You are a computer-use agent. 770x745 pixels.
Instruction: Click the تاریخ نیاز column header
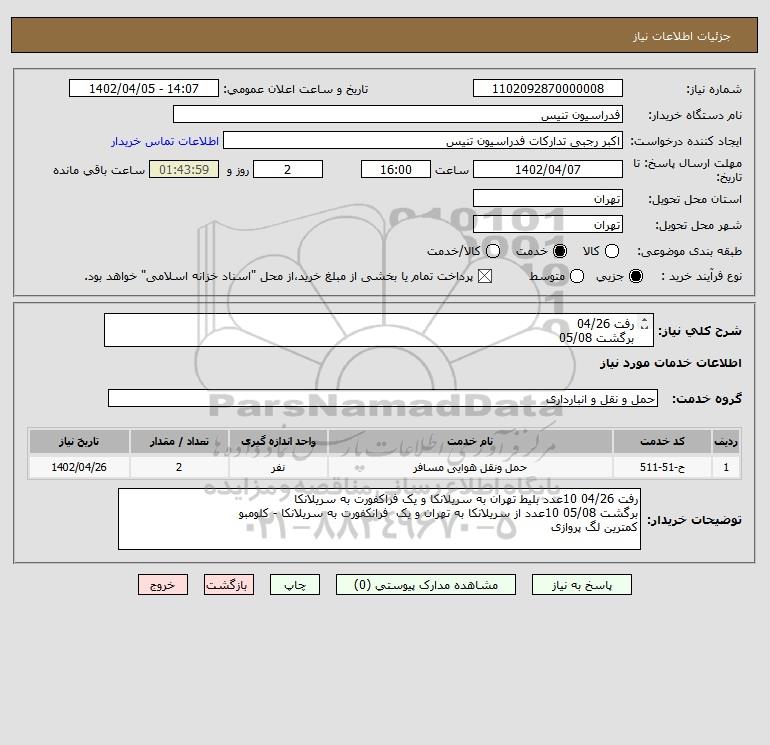pyautogui.click(x=79, y=441)
